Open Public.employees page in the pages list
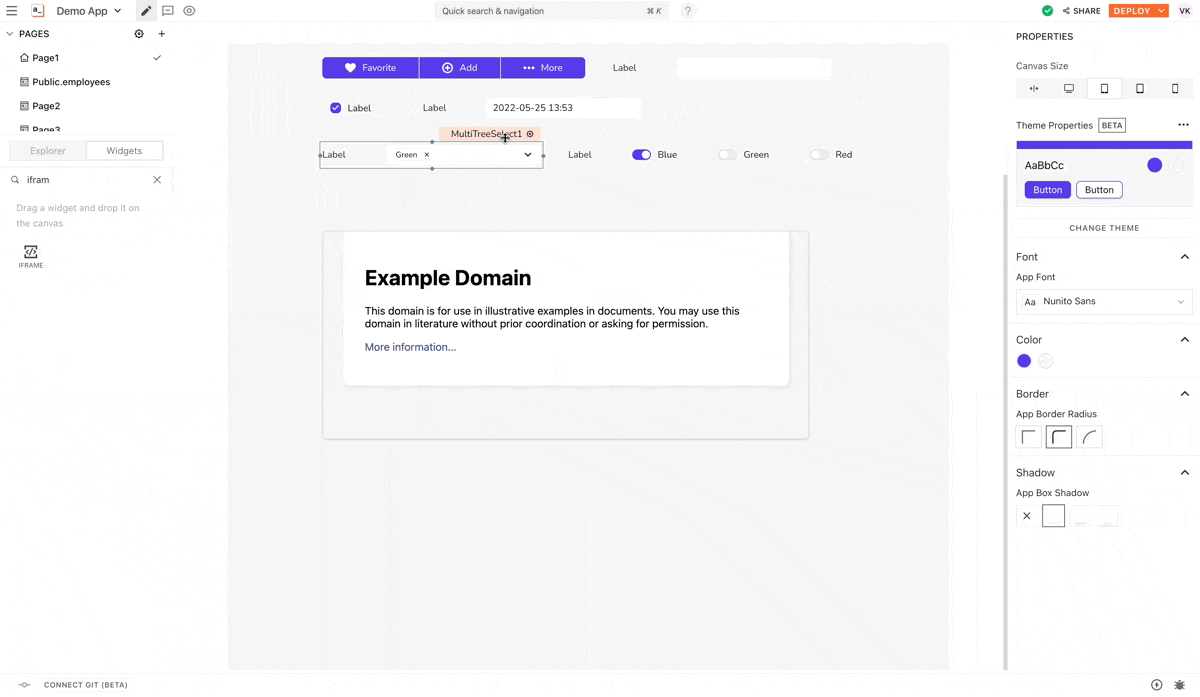This screenshot has width=1200, height=697. click(71, 82)
